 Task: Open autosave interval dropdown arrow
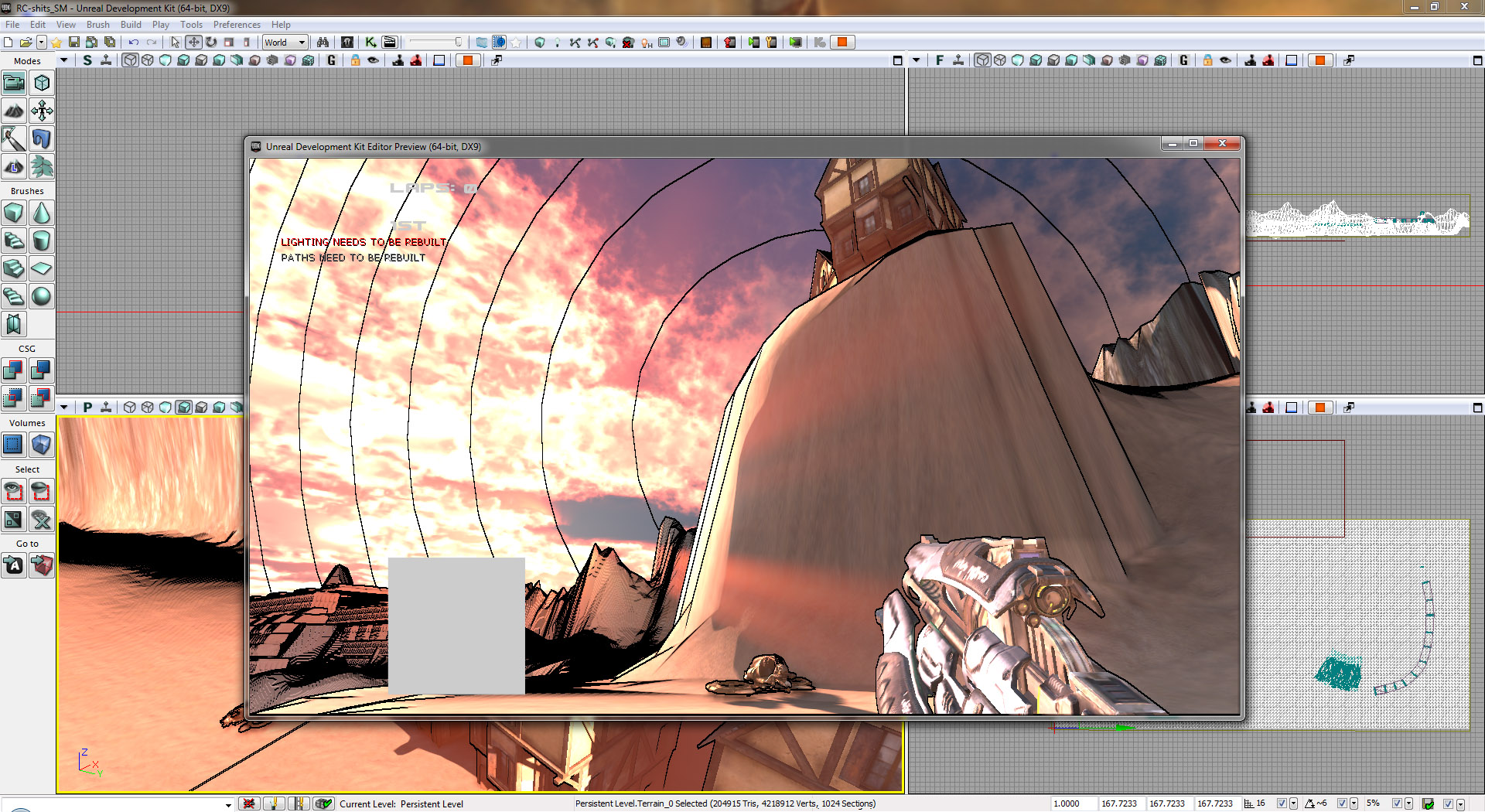coord(1460,804)
